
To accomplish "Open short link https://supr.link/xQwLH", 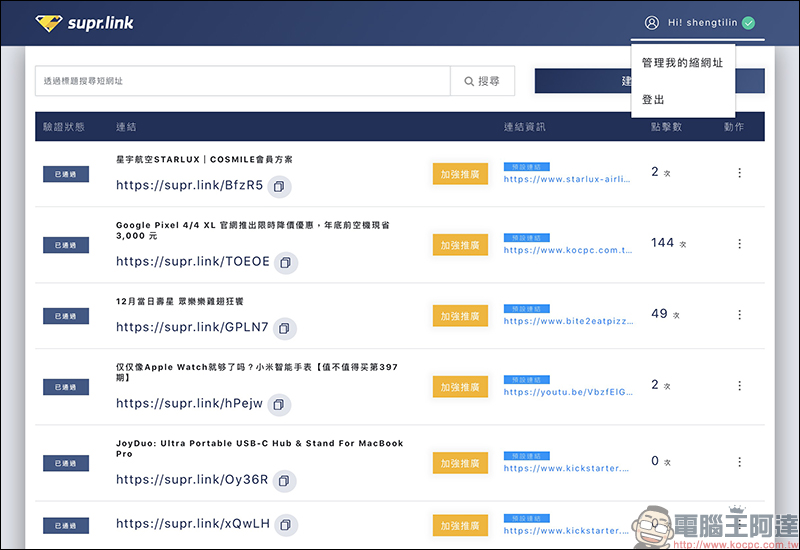I will click(193, 523).
